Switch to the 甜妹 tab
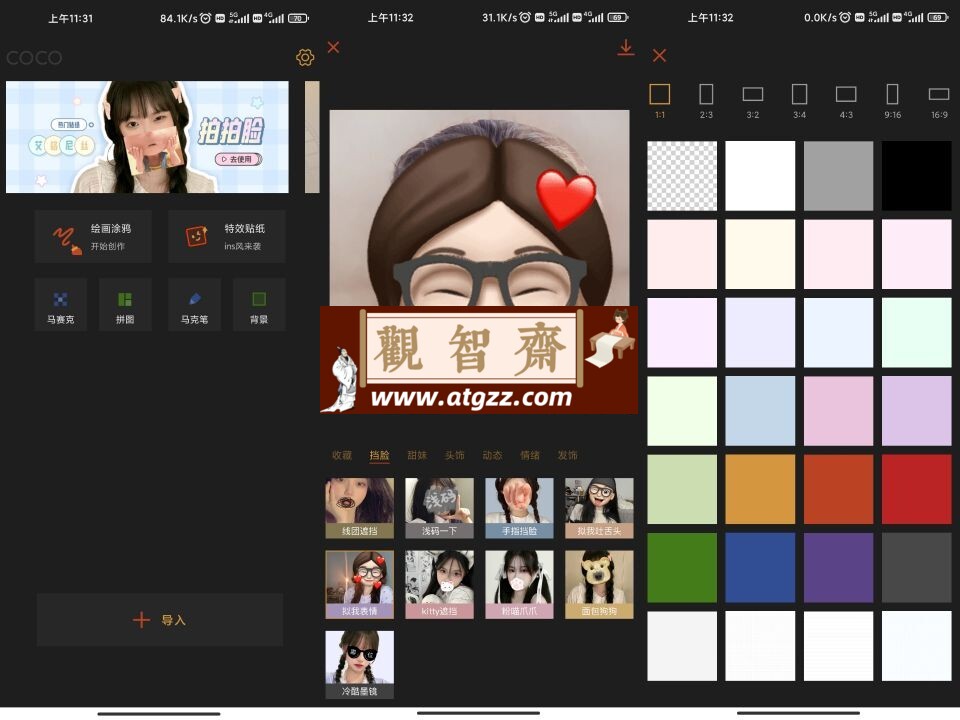960x720 pixels. coord(417,455)
